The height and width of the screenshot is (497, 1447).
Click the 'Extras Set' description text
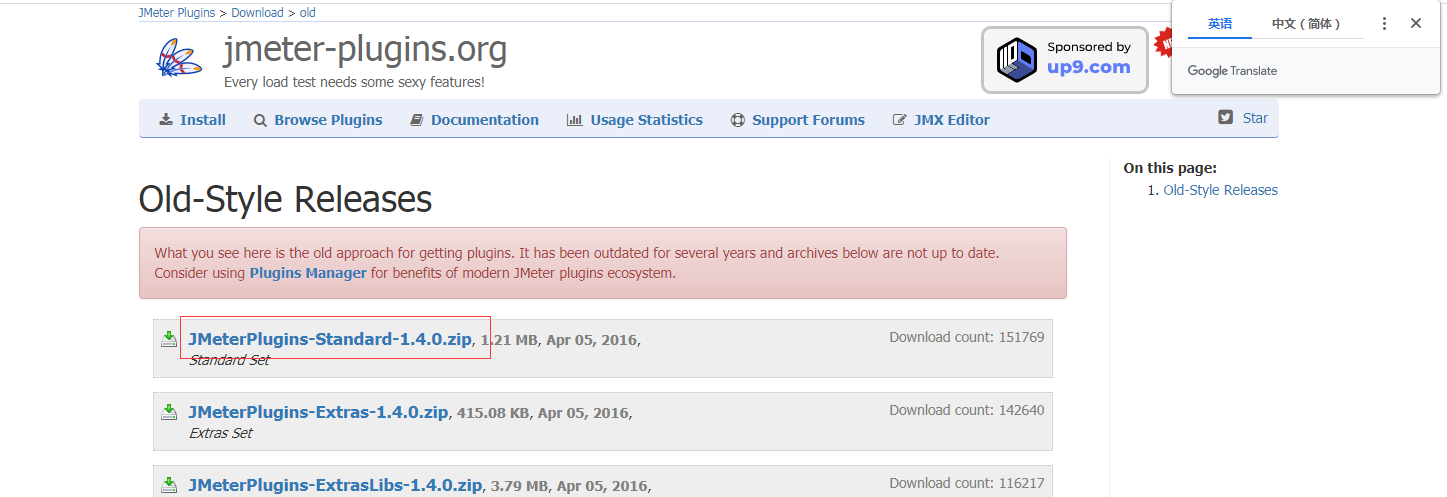[x=221, y=433]
